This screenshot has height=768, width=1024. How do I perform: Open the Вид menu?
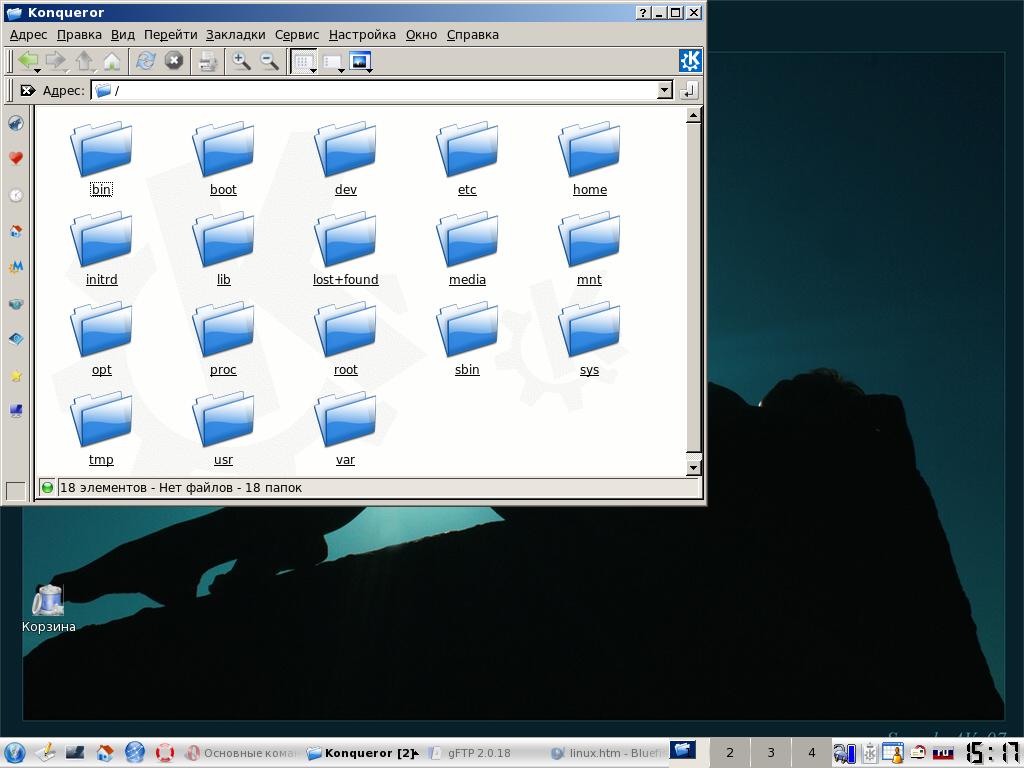(x=123, y=35)
